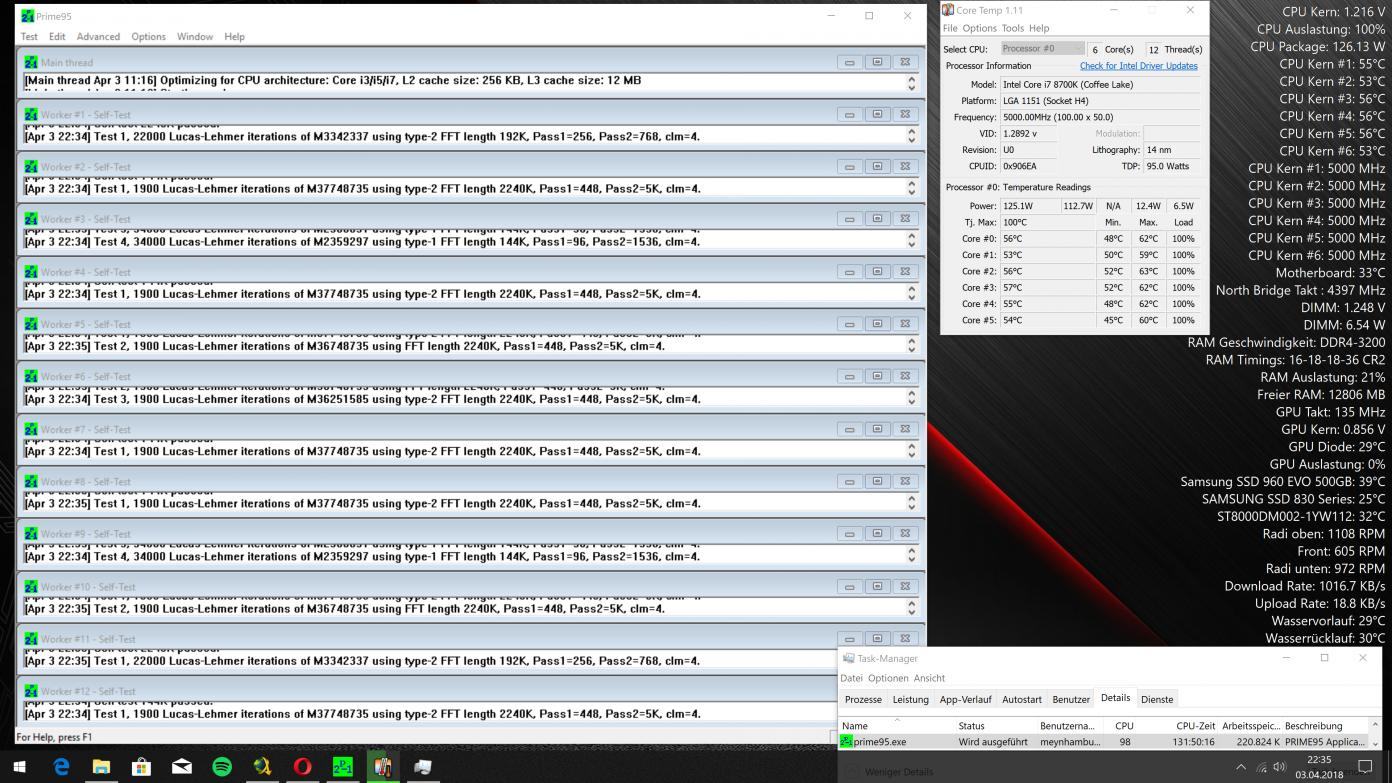This screenshot has width=1392, height=783.
Task: Click the prime95.exe process icon in Task-Manager
Action: pos(846,742)
